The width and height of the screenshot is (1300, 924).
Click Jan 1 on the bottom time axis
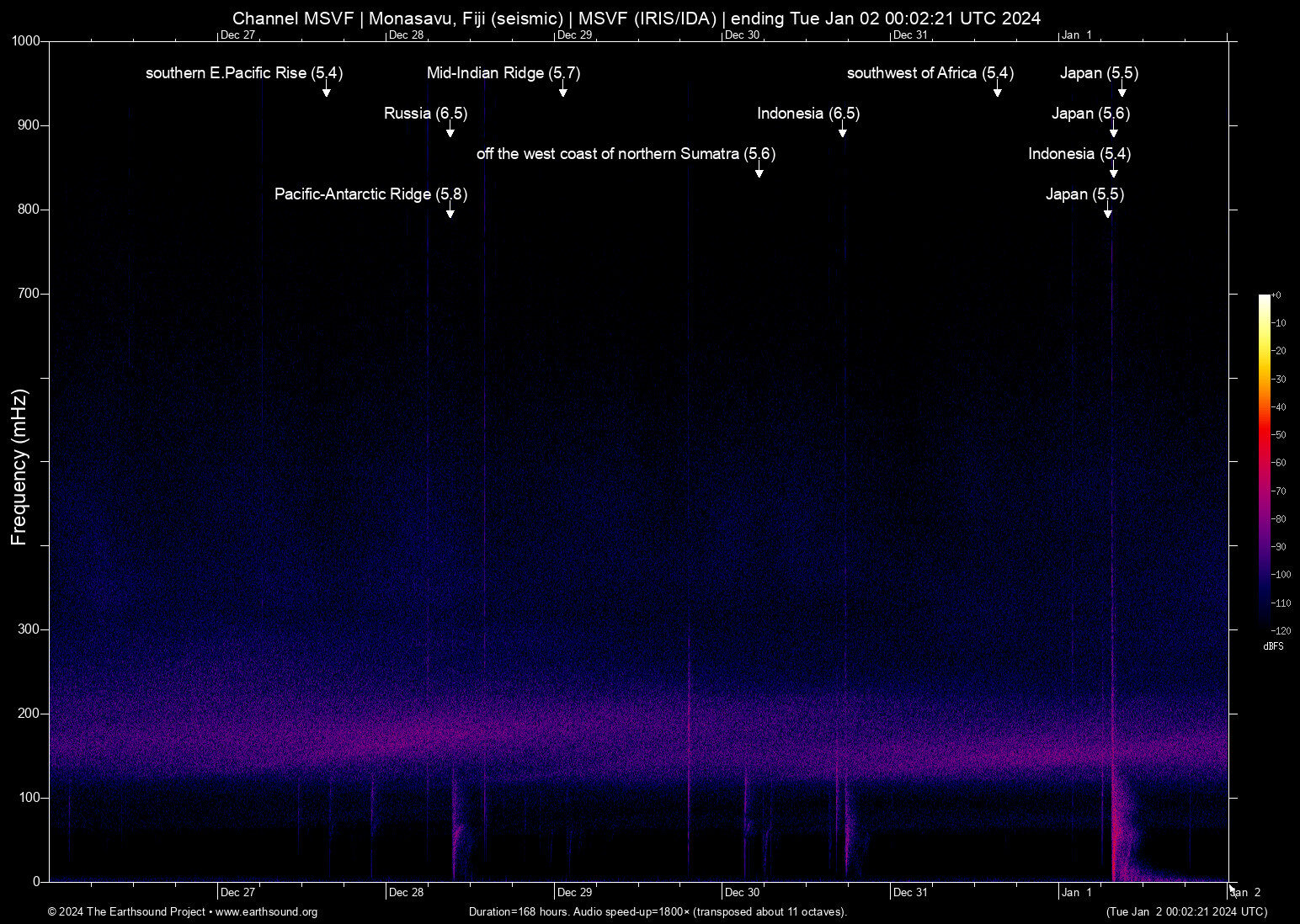coord(1077,893)
